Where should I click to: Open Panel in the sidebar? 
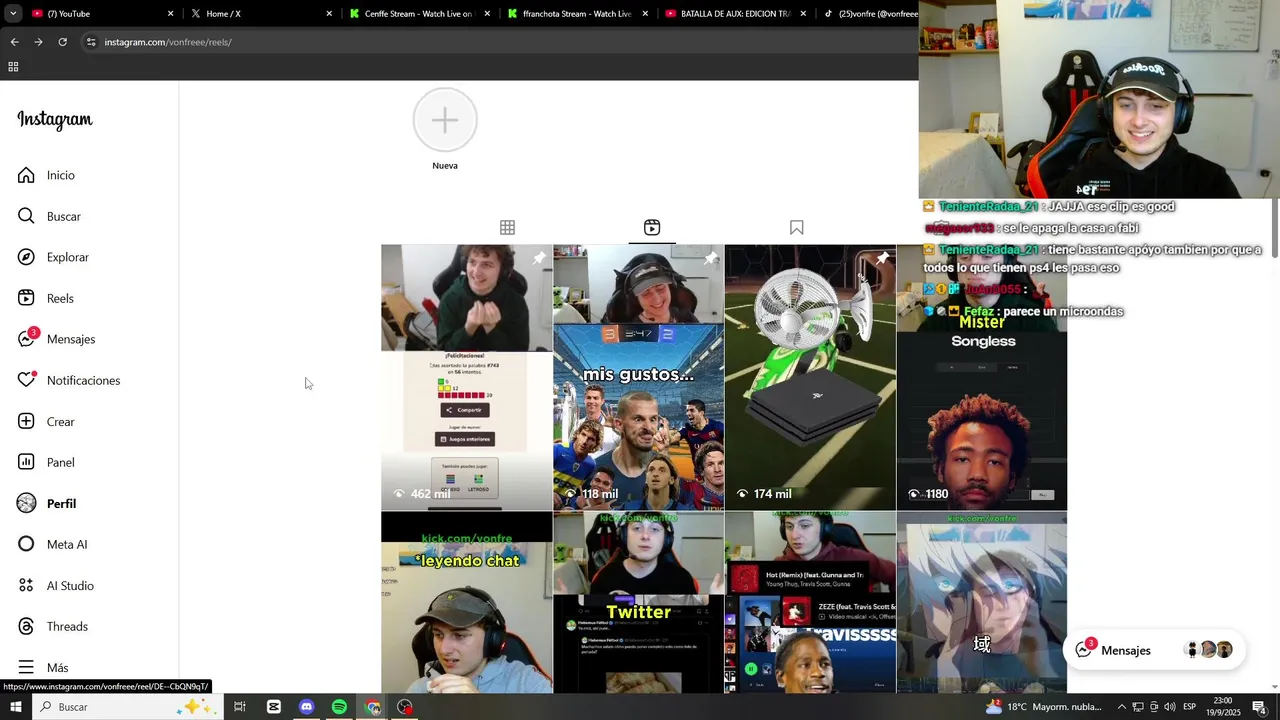(47, 463)
